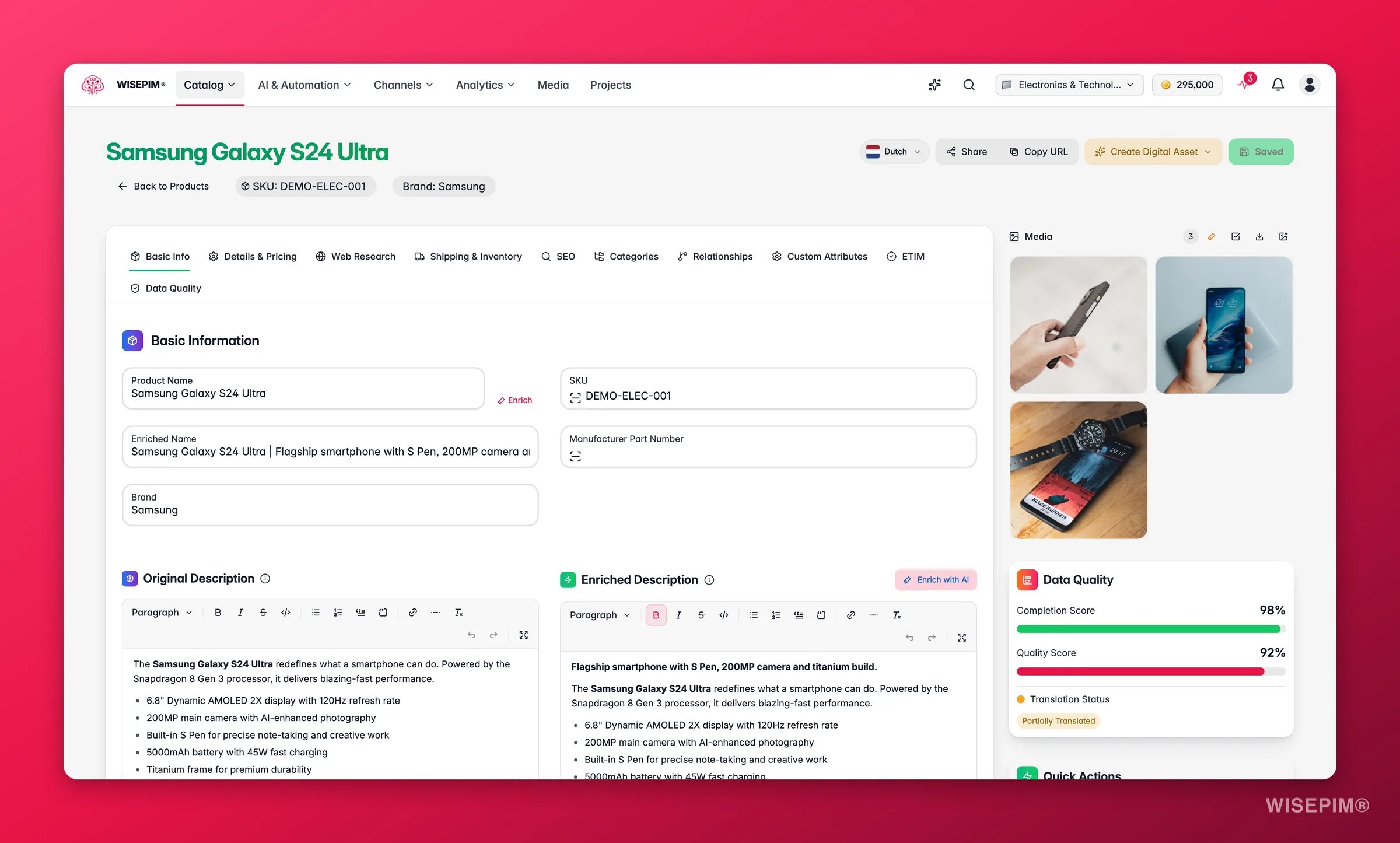Click the search magnifier icon

(x=969, y=85)
